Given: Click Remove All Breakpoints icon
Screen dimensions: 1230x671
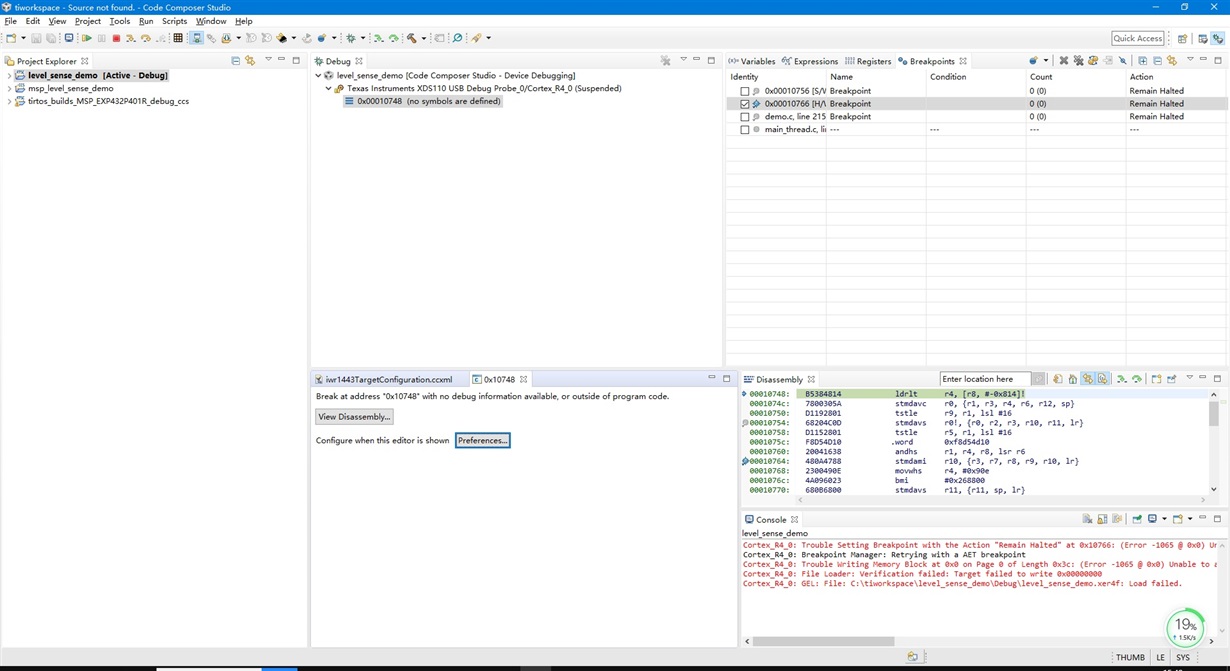Looking at the screenshot, I should point(1078,61).
